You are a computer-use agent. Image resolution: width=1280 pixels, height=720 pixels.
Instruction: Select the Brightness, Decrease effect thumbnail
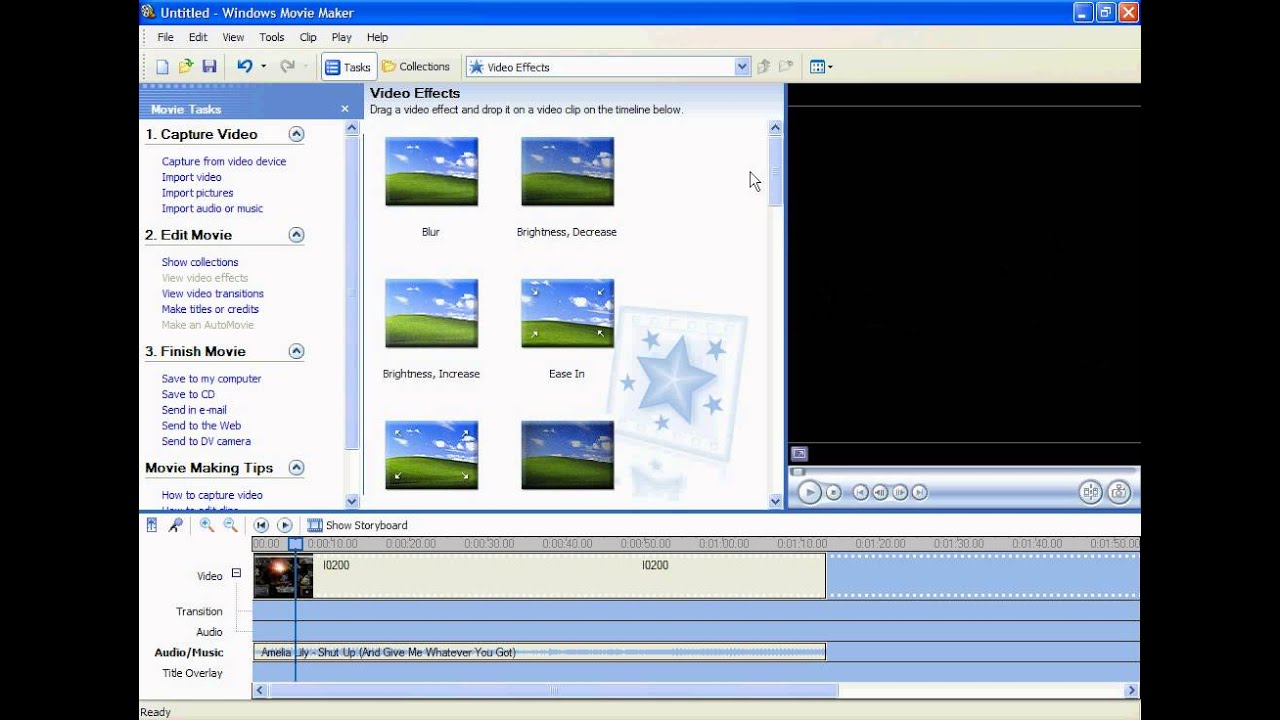point(567,172)
